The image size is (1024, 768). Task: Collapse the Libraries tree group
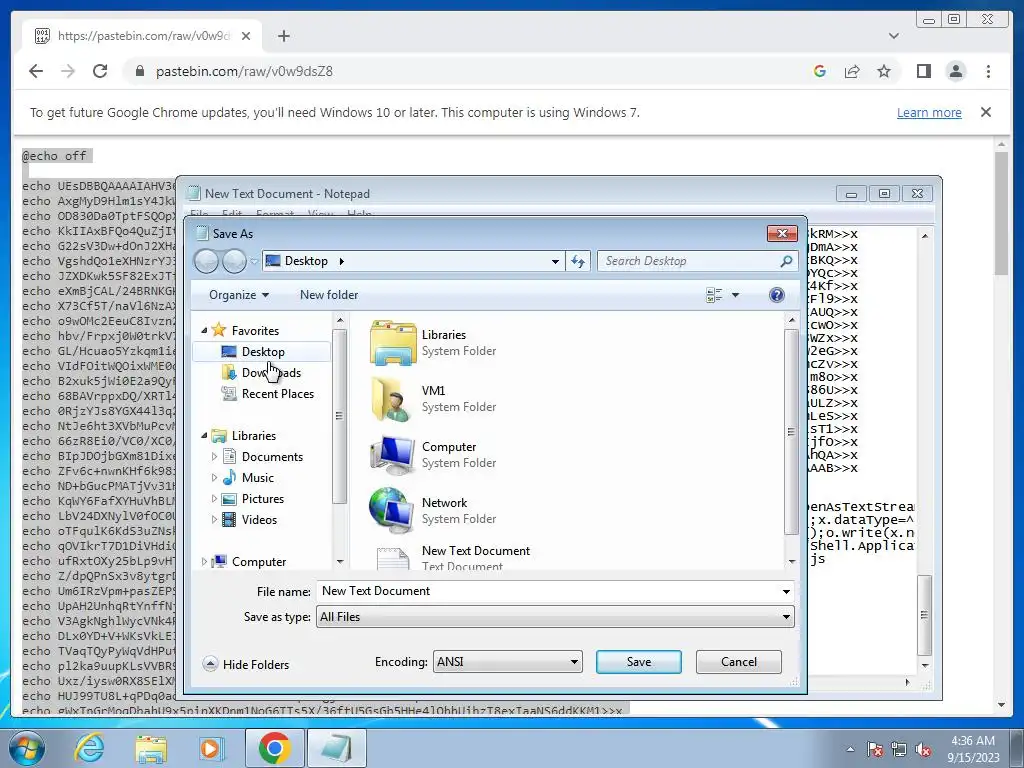204,436
